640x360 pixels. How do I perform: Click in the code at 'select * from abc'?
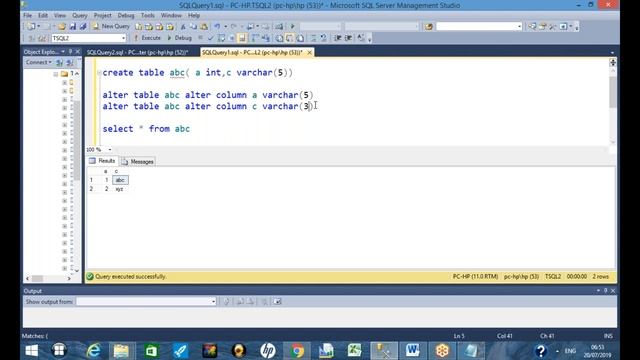[x=146, y=129]
